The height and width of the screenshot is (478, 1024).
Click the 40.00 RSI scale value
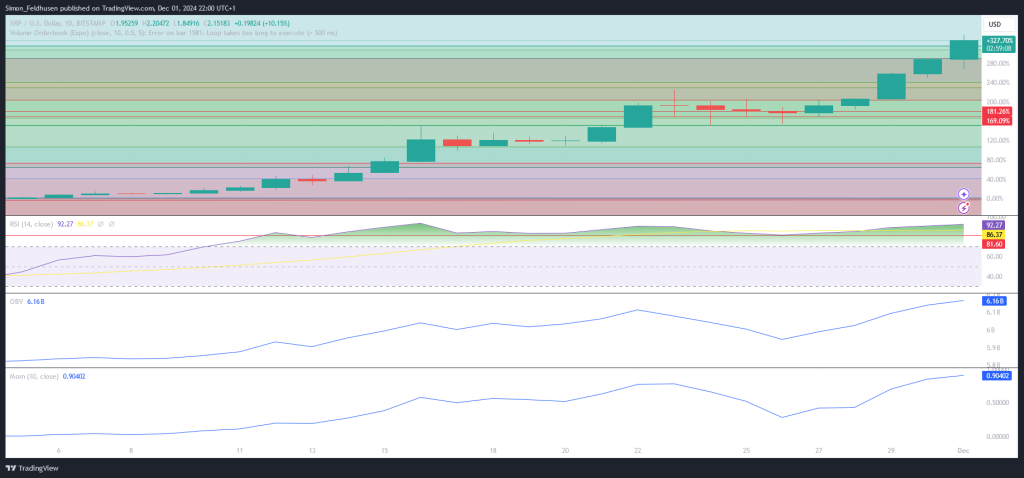pos(994,276)
